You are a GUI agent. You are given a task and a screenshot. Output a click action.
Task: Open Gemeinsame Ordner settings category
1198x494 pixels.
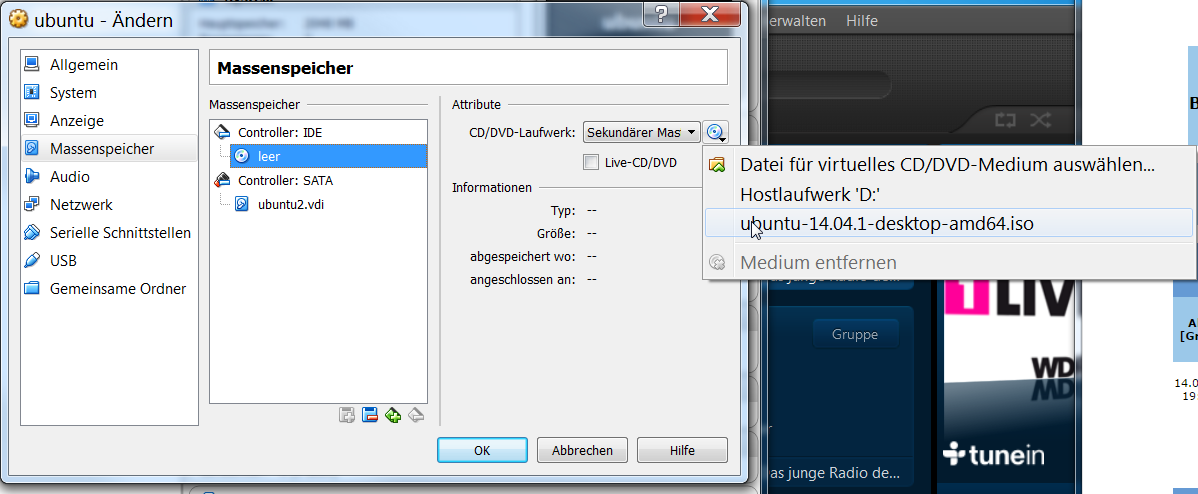click(x=108, y=289)
